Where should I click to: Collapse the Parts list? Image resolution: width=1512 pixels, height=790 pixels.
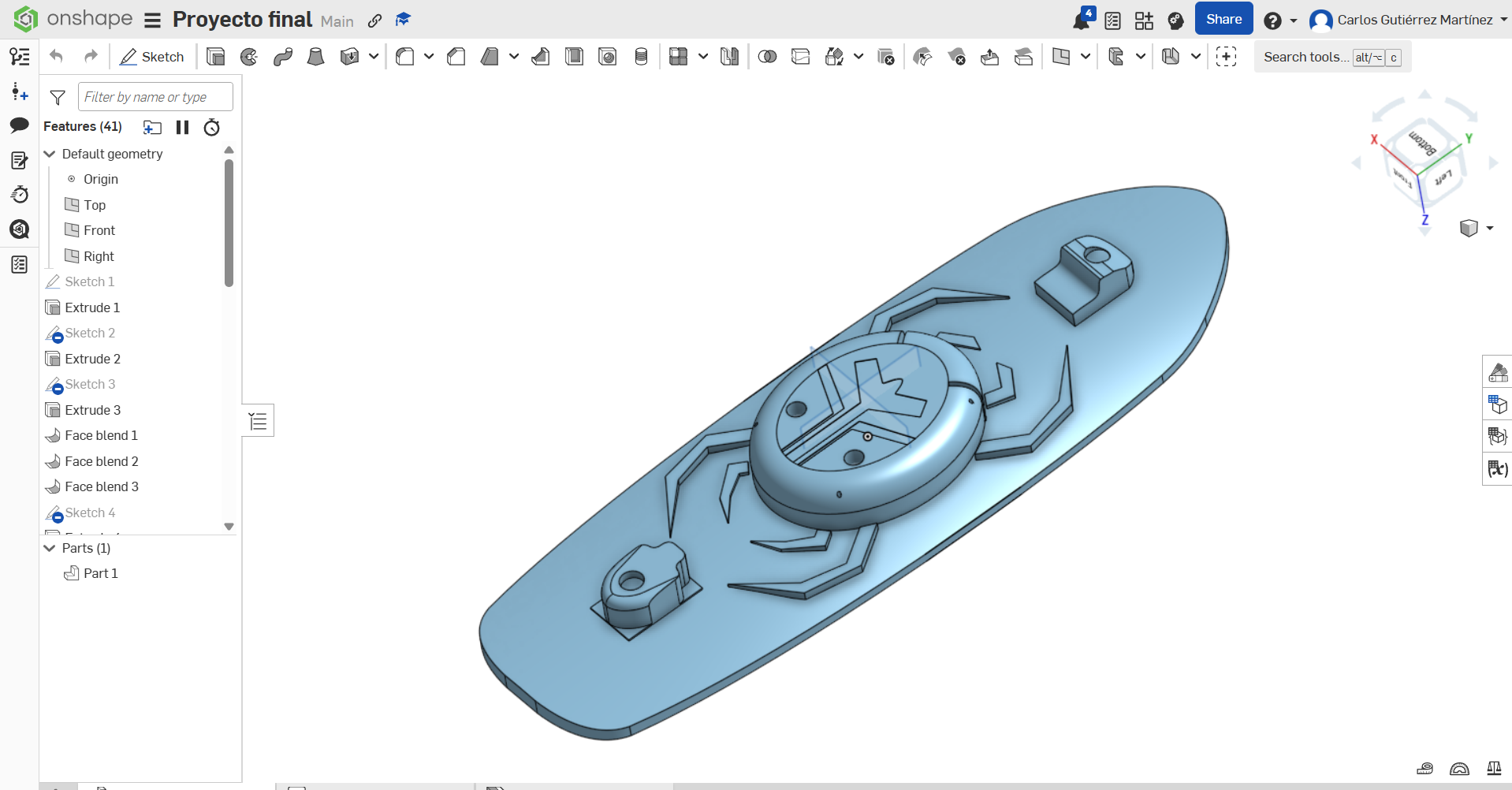[50, 548]
